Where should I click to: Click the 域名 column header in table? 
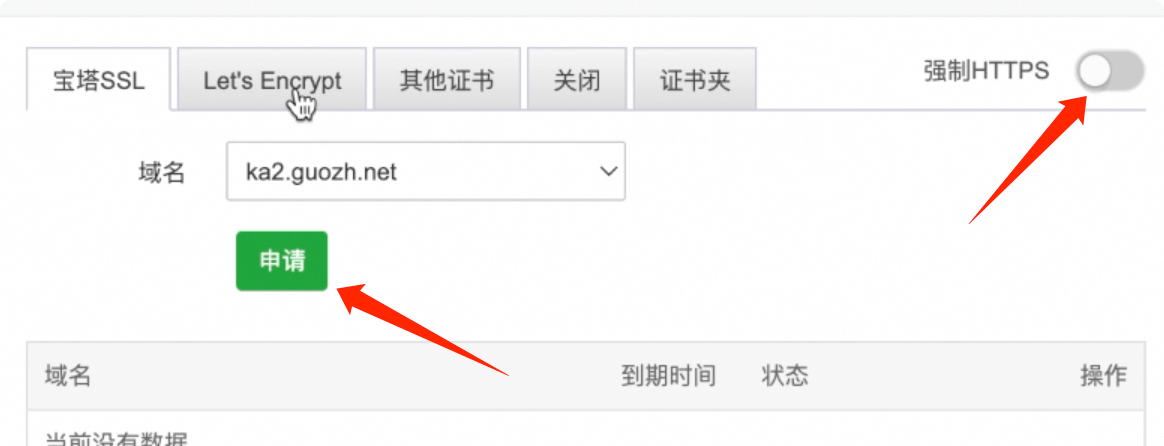point(68,376)
